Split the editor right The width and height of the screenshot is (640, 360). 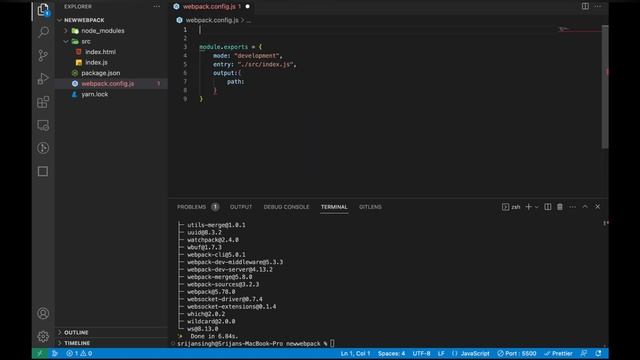[585, 6]
